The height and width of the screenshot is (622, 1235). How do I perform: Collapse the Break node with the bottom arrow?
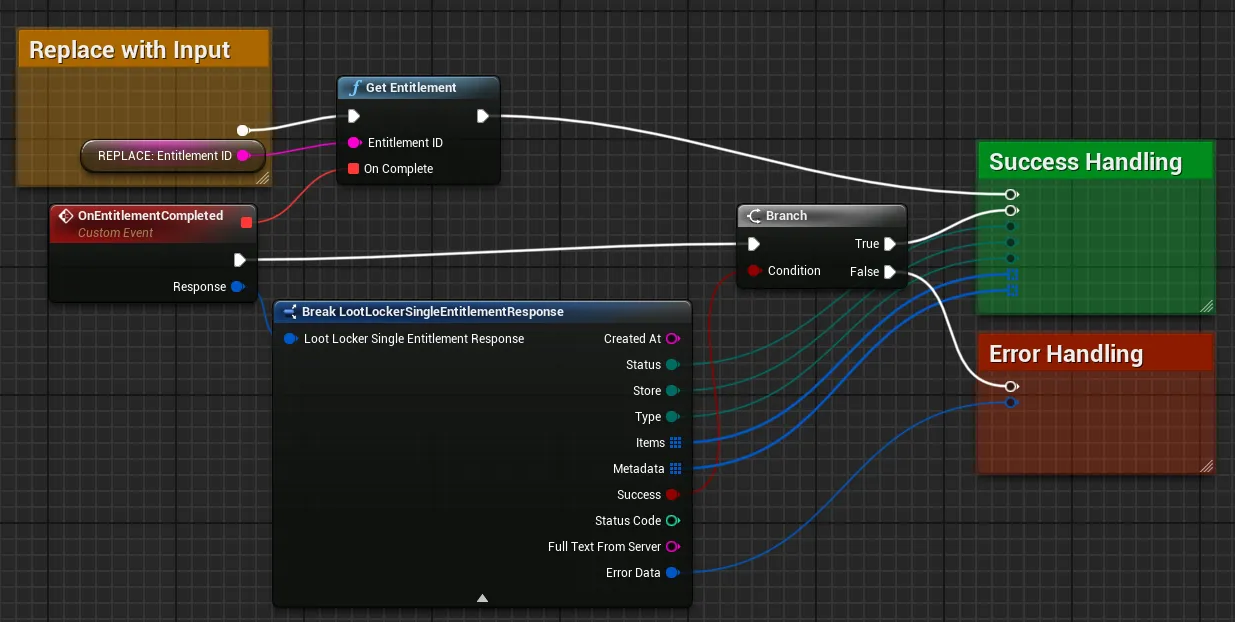click(482, 598)
